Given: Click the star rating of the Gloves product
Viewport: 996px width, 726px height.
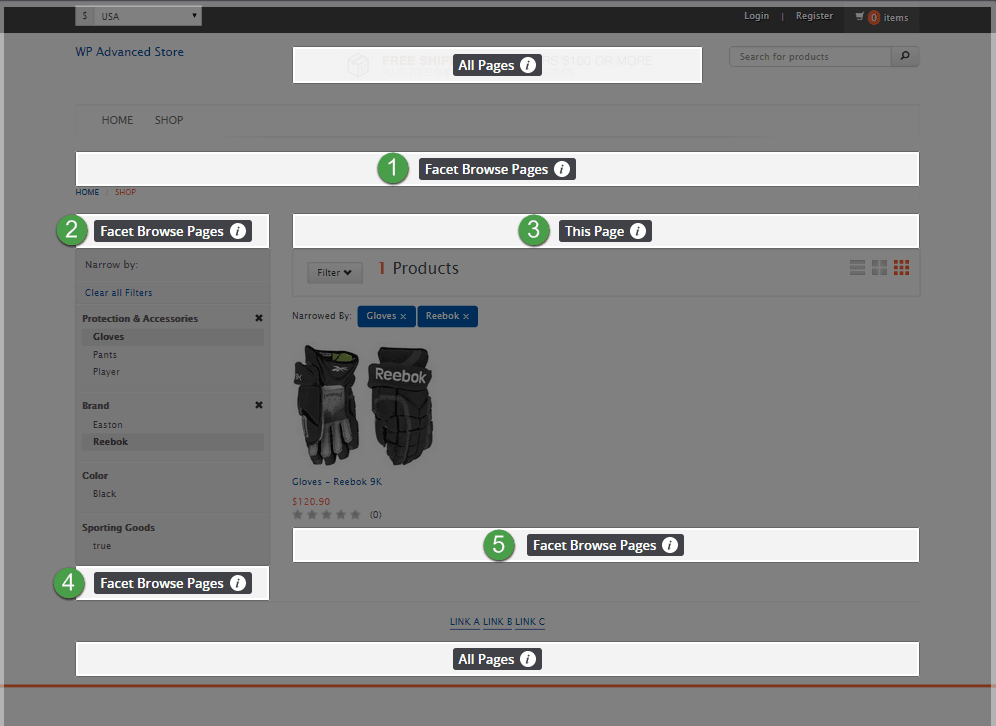Looking at the screenshot, I should (326, 514).
